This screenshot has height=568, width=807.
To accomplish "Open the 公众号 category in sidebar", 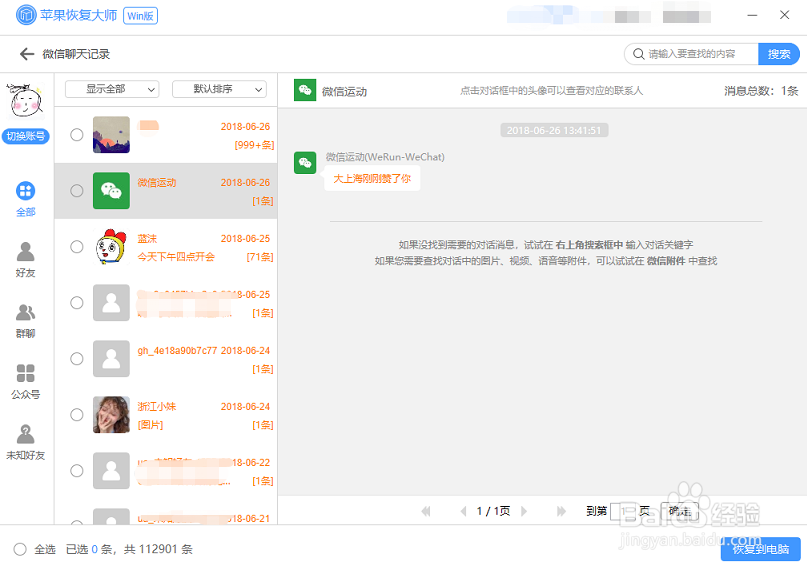I will pos(25,381).
